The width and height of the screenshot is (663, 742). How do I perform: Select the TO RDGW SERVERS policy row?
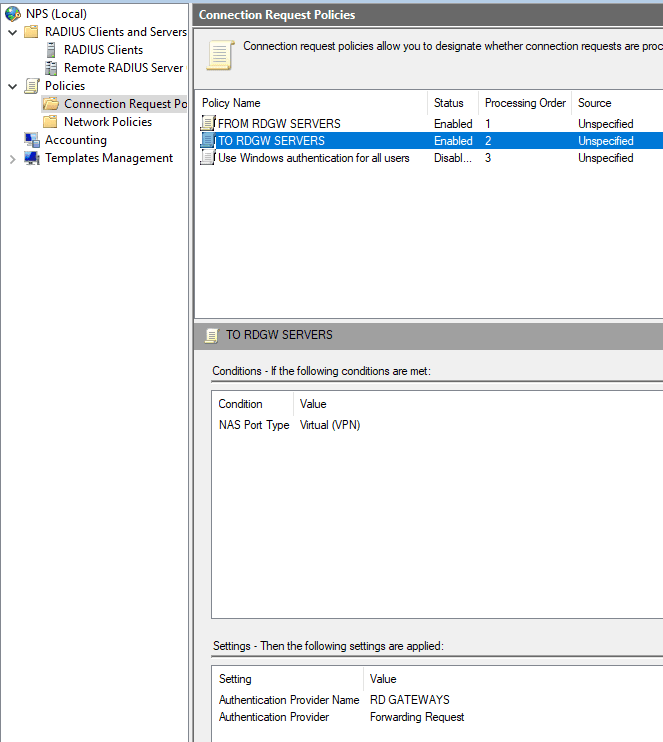(271, 141)
